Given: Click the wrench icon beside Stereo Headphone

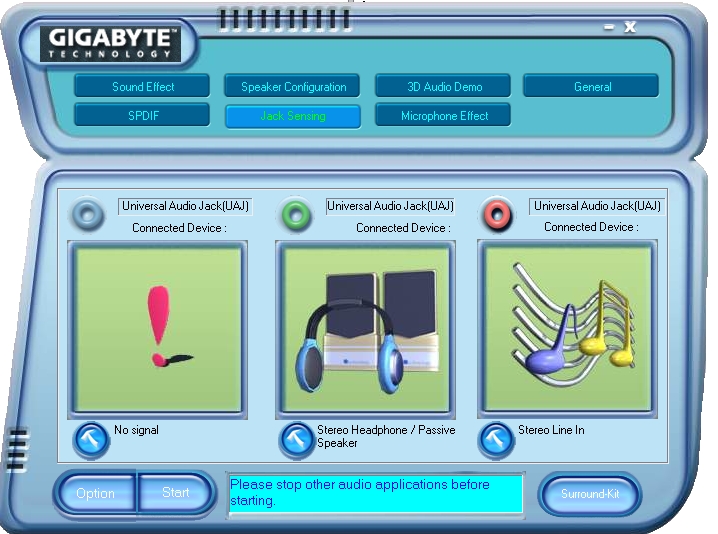Looking at the screenshot, I should tap(297, 440).
